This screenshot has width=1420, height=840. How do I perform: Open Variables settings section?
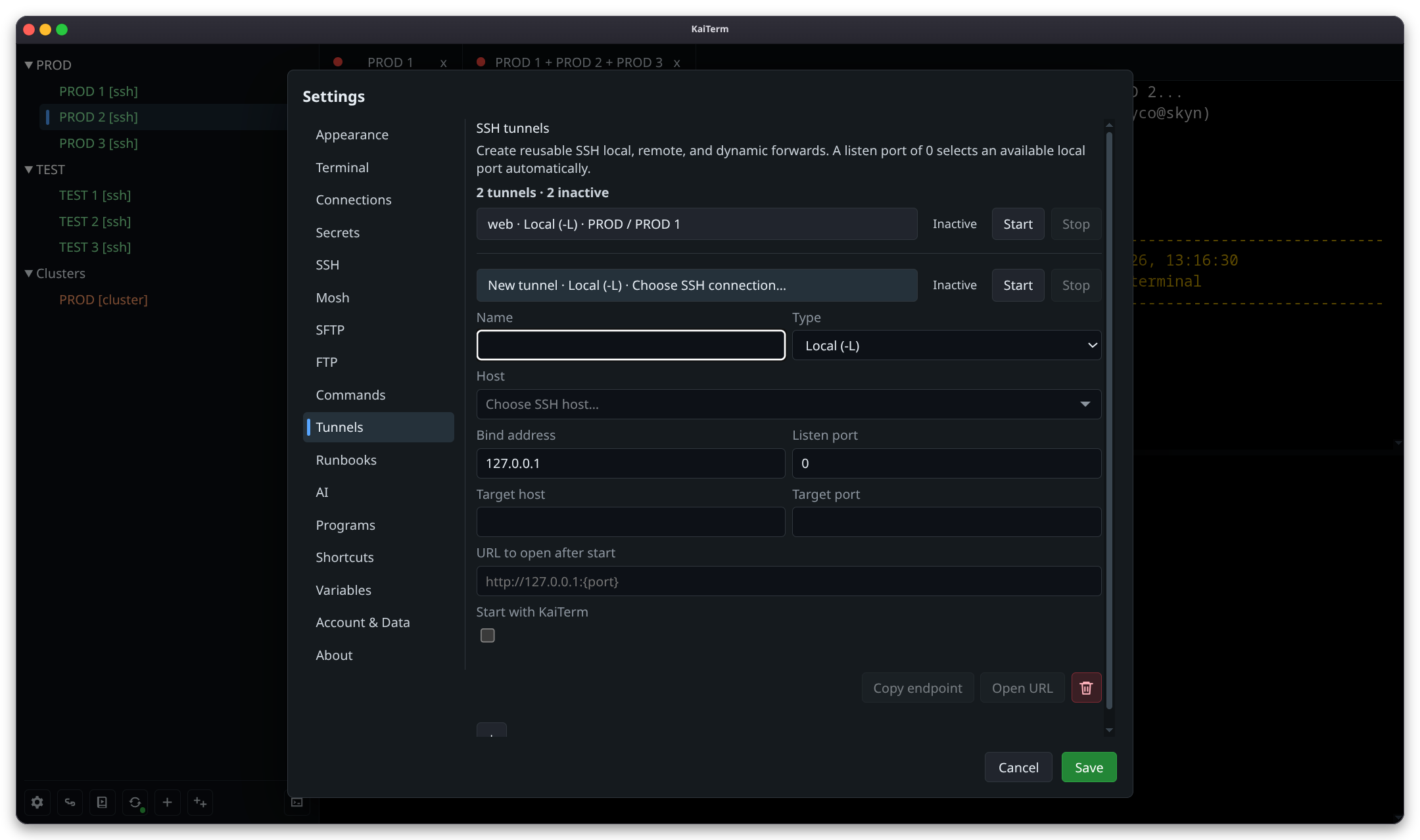click(x=379, y=590)
